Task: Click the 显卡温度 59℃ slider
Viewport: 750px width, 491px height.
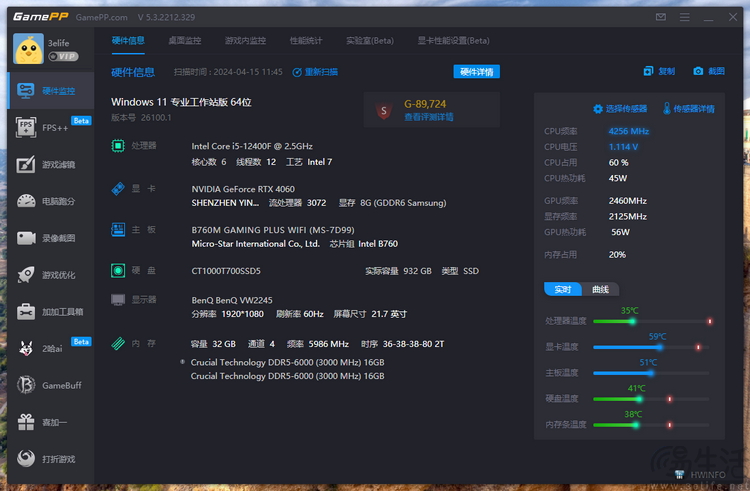Action: pos(652,347)
